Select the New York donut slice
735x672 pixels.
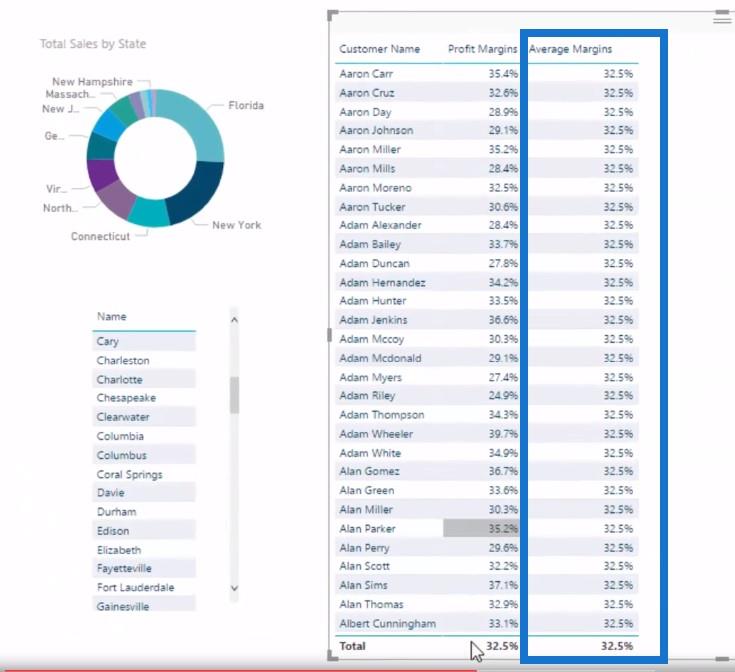(199, 192)
